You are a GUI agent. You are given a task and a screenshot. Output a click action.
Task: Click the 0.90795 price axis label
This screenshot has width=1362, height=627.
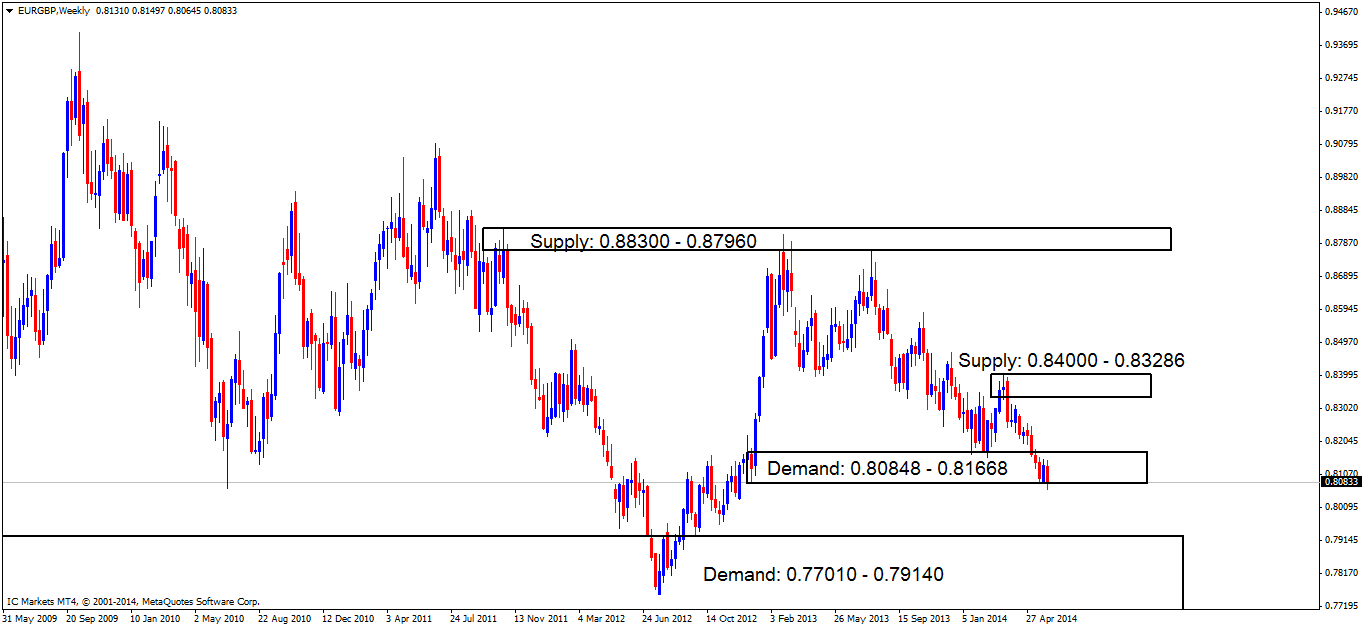1339,144
